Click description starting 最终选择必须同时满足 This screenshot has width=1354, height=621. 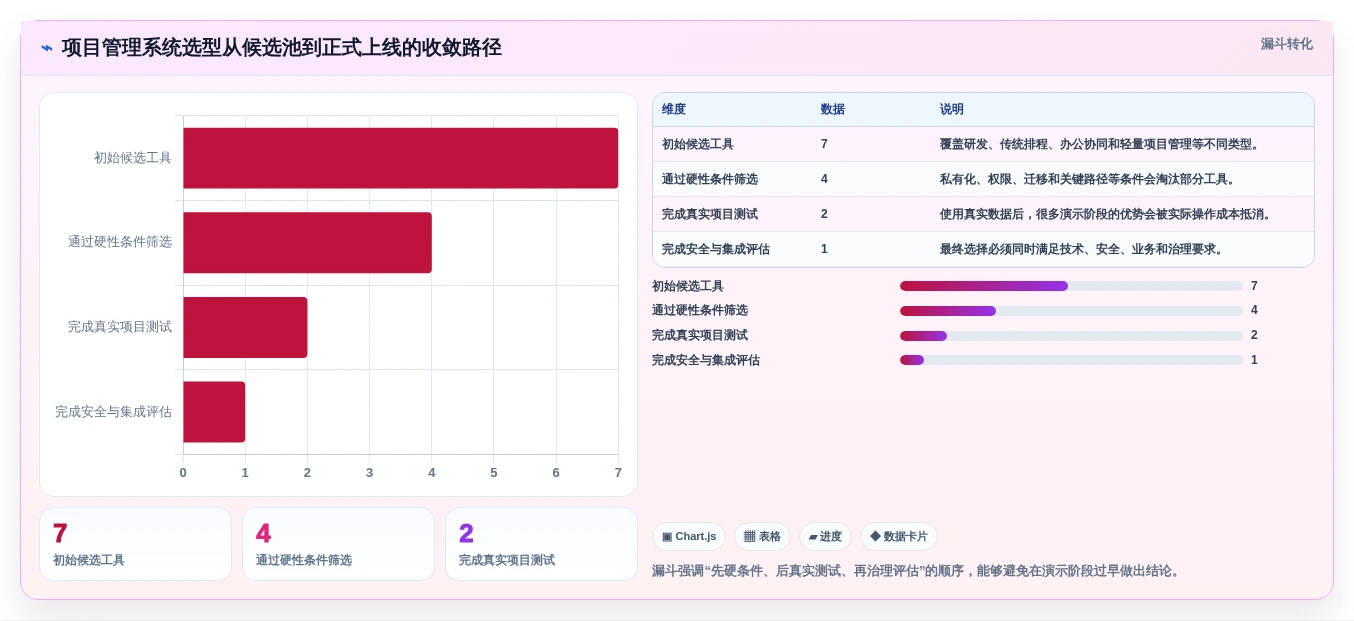tap(1084, 249)
